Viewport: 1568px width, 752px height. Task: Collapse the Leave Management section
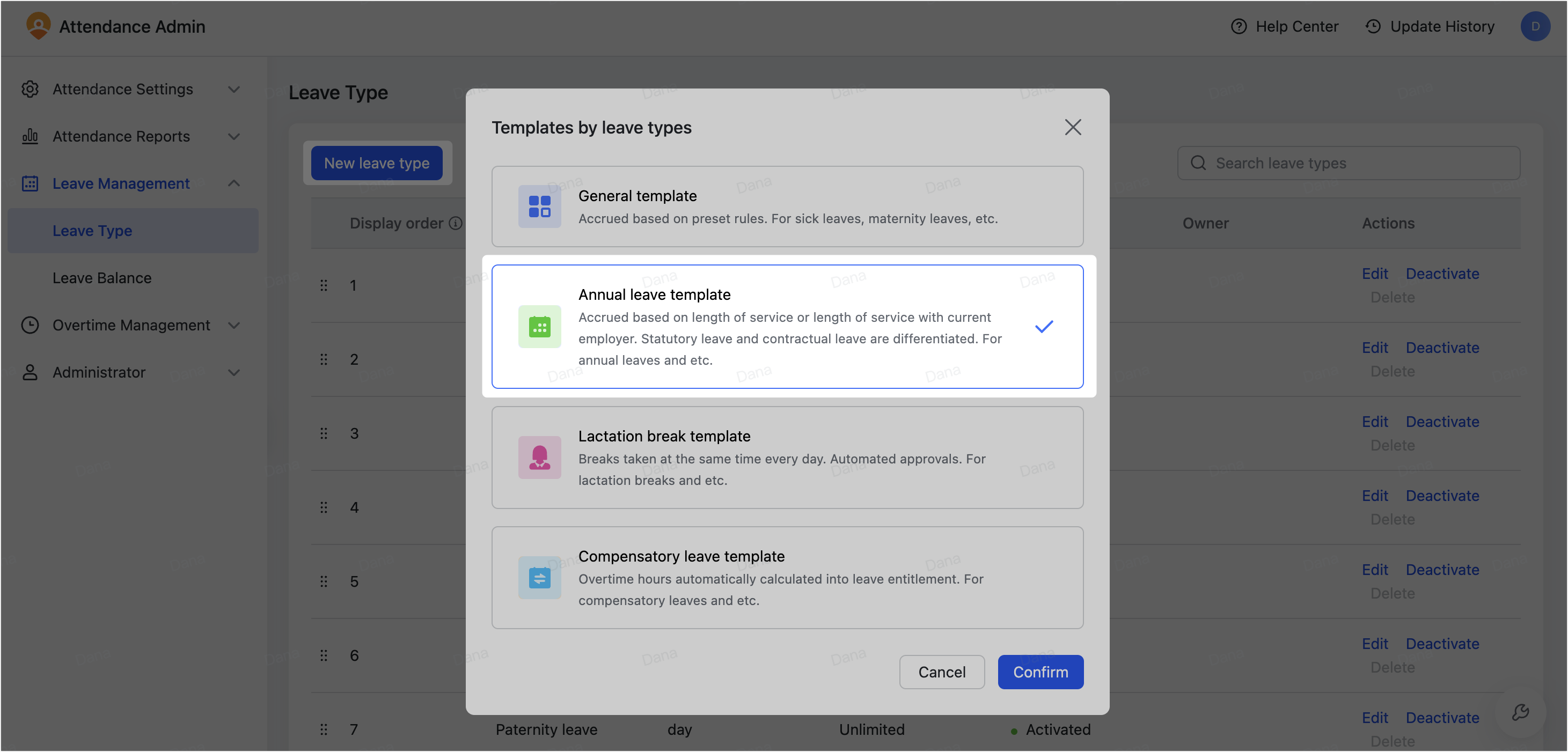[x=234, y=183]
